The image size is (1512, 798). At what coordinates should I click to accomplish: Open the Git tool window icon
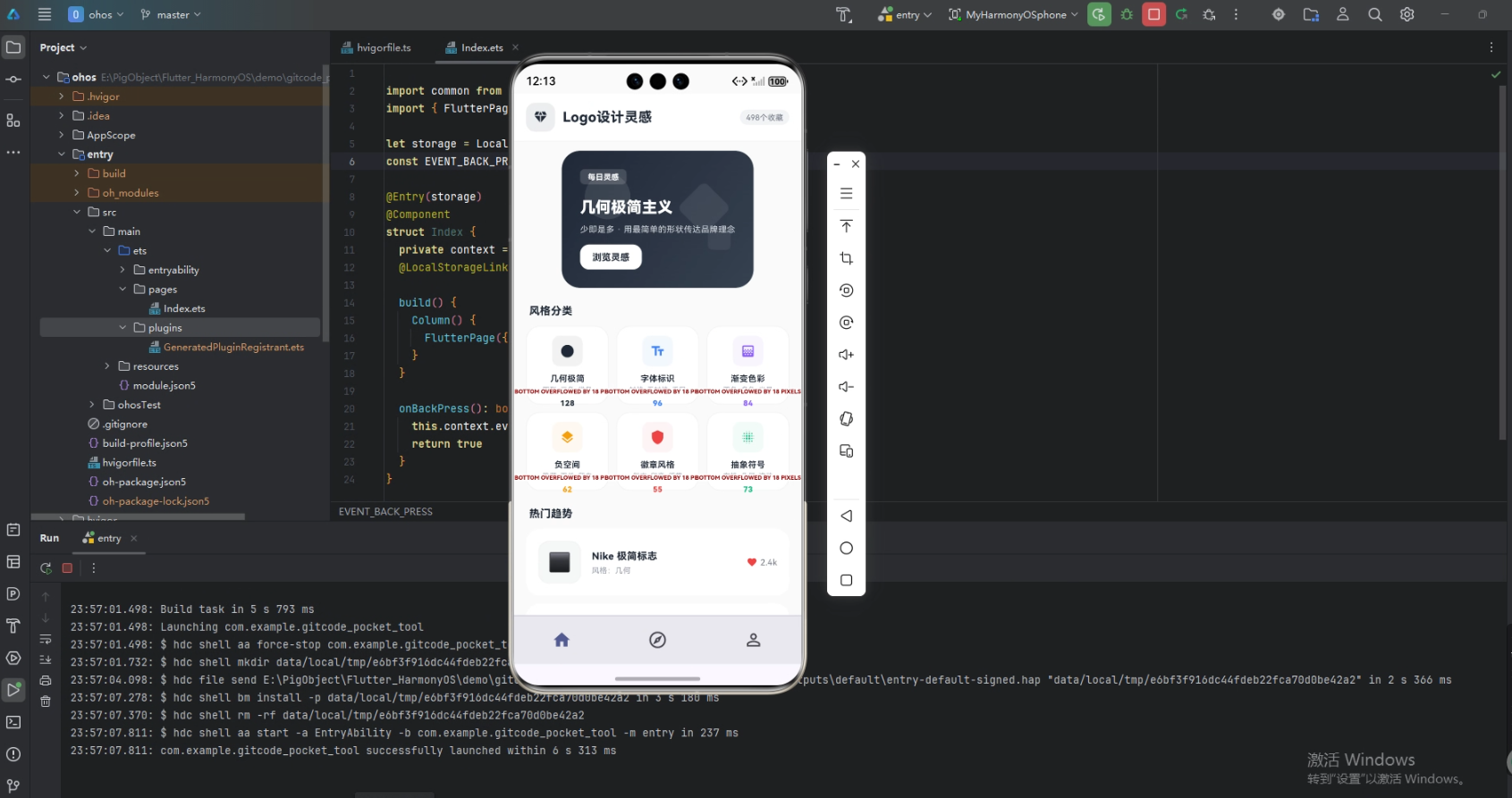tap(13, 786)
